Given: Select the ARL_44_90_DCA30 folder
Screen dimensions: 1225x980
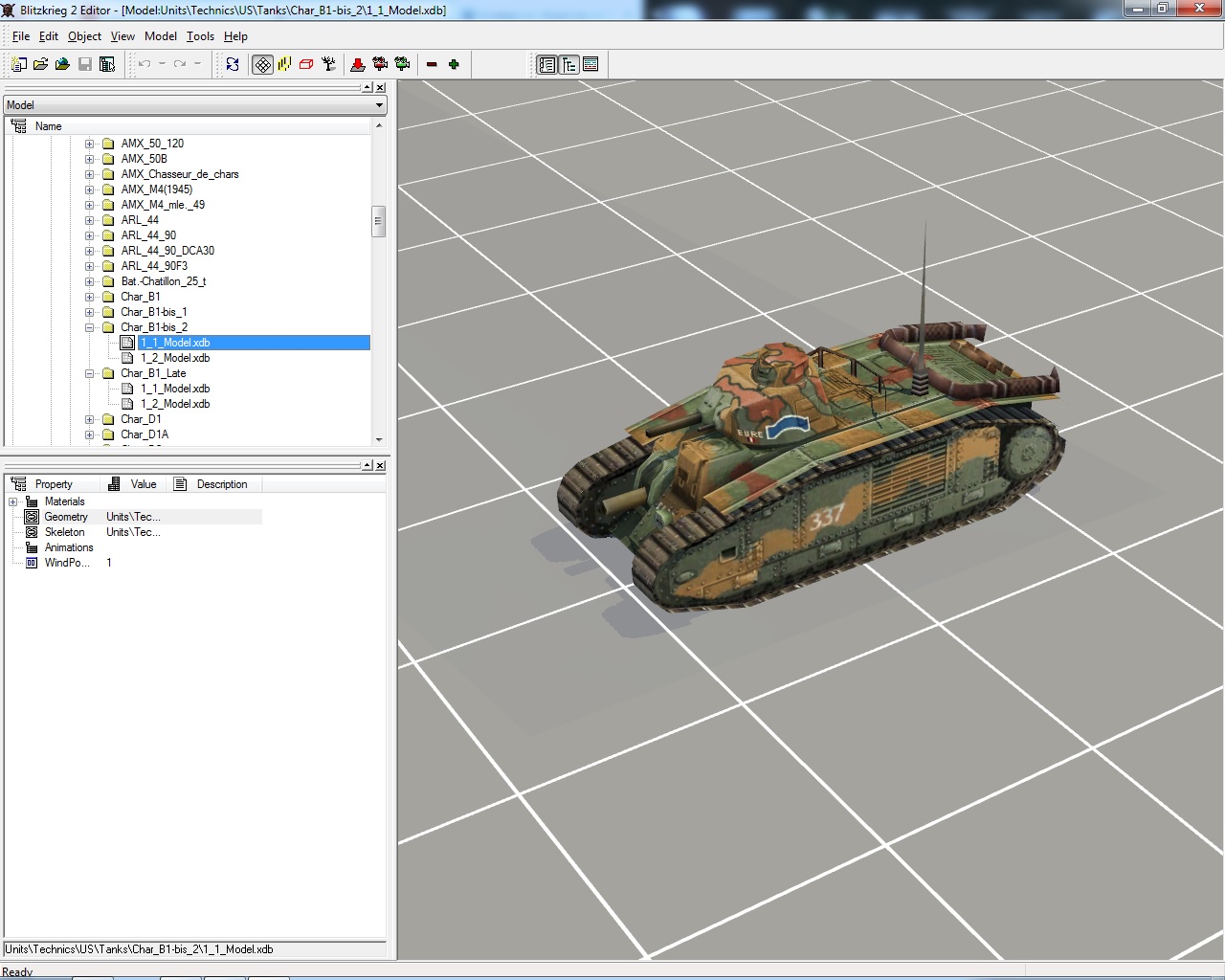Looking at the screenshot, I should click(167, 251).
